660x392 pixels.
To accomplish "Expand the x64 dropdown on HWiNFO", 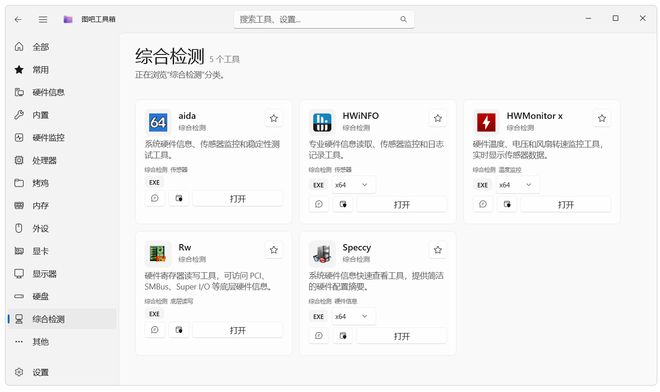I will click(353, 185).
